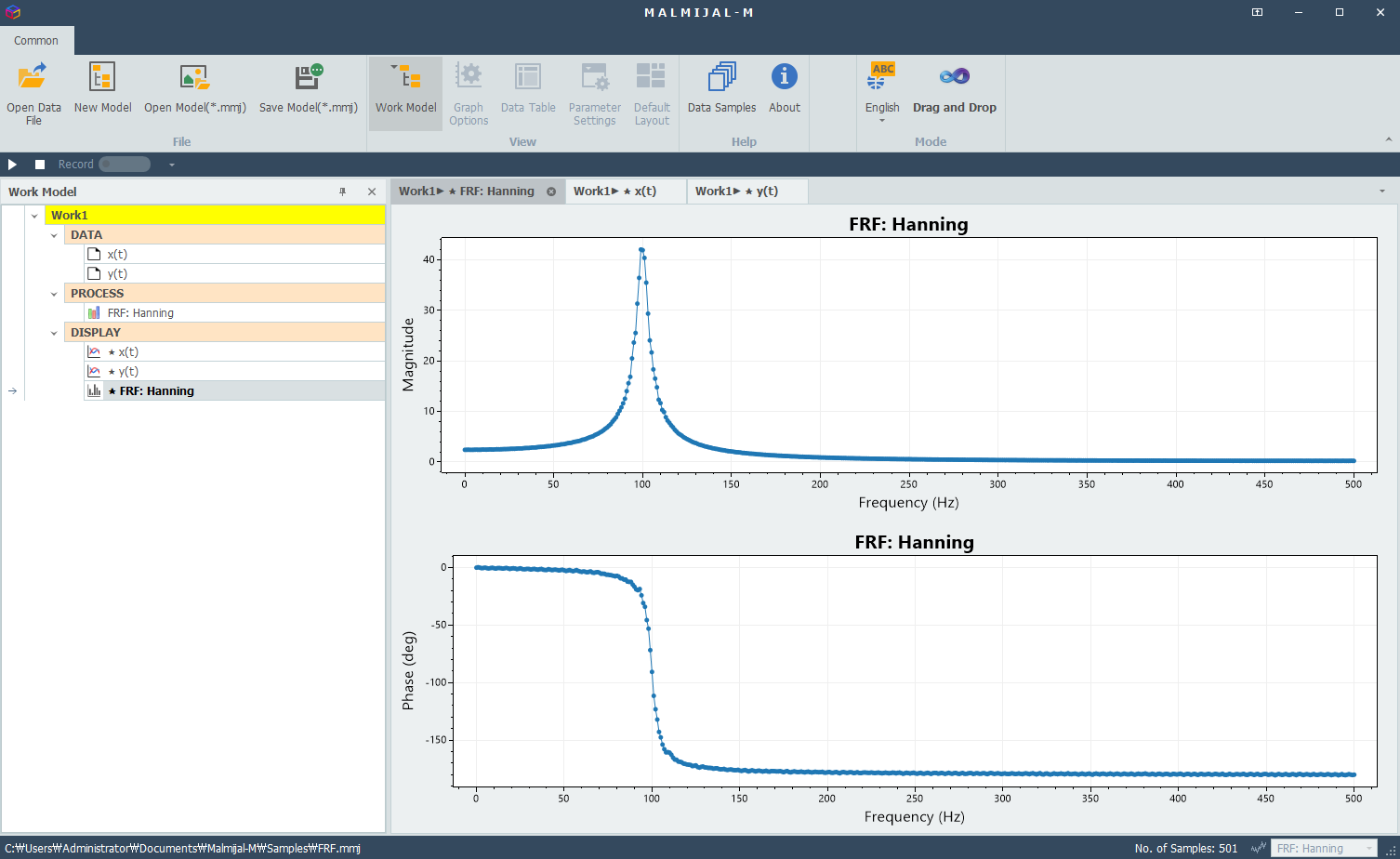Select the Work1 root node
1400x859 pixels.
click(x=215, y=215)
